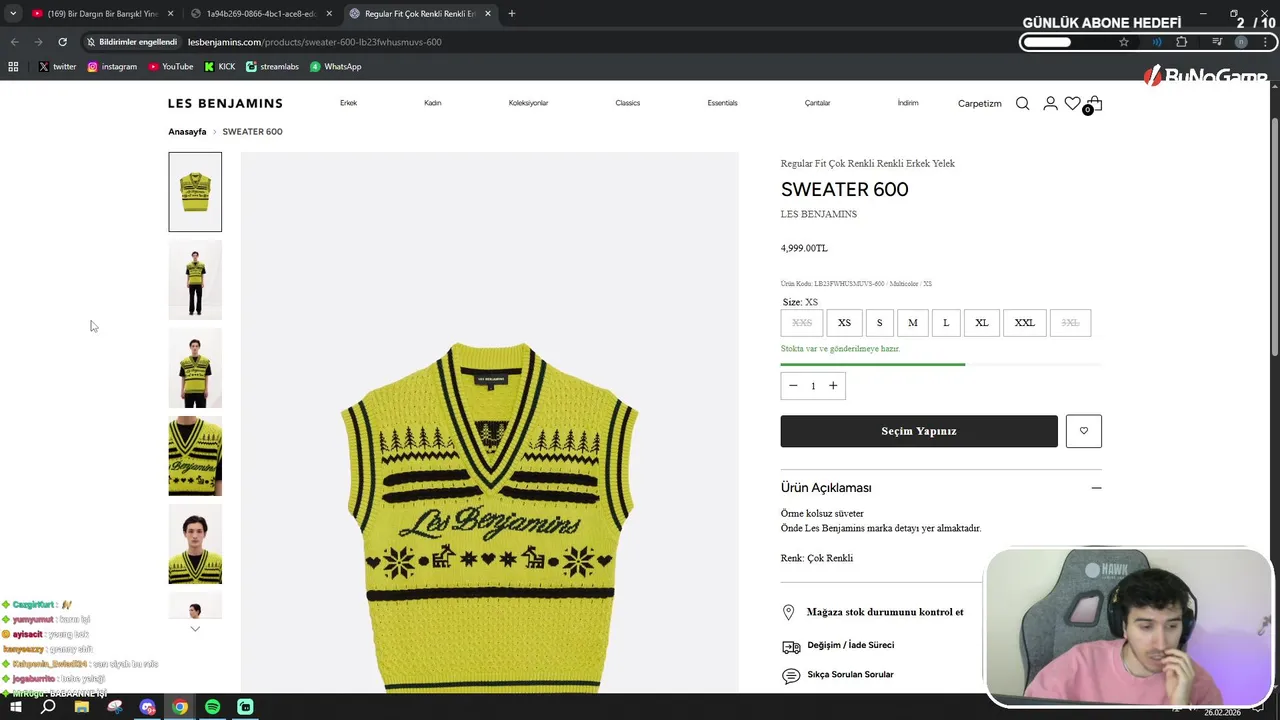Open the site search magnifier icon
Screen dimensions: 1280x720
[x=1022, y=103]
